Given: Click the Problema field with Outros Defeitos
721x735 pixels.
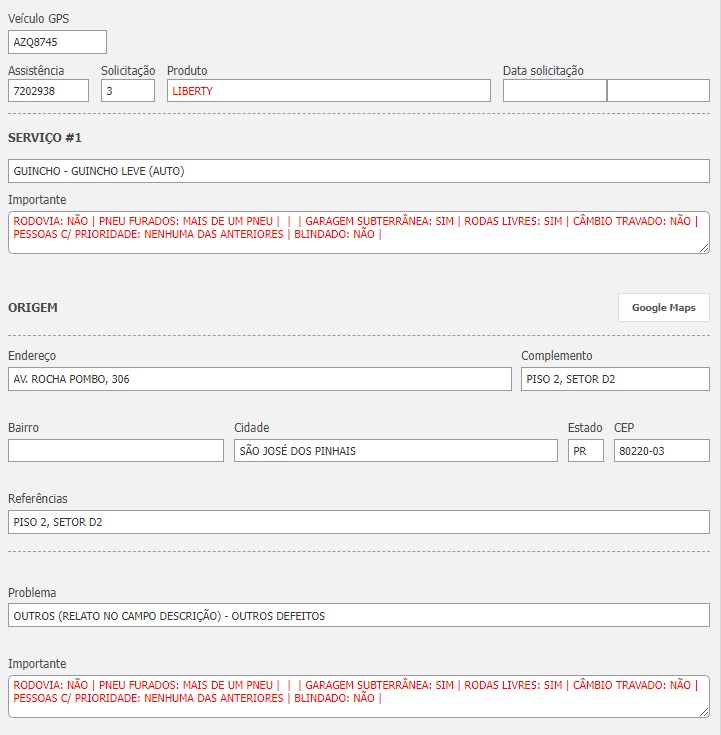Looking at the screenshot, I should tap(358, 616).
